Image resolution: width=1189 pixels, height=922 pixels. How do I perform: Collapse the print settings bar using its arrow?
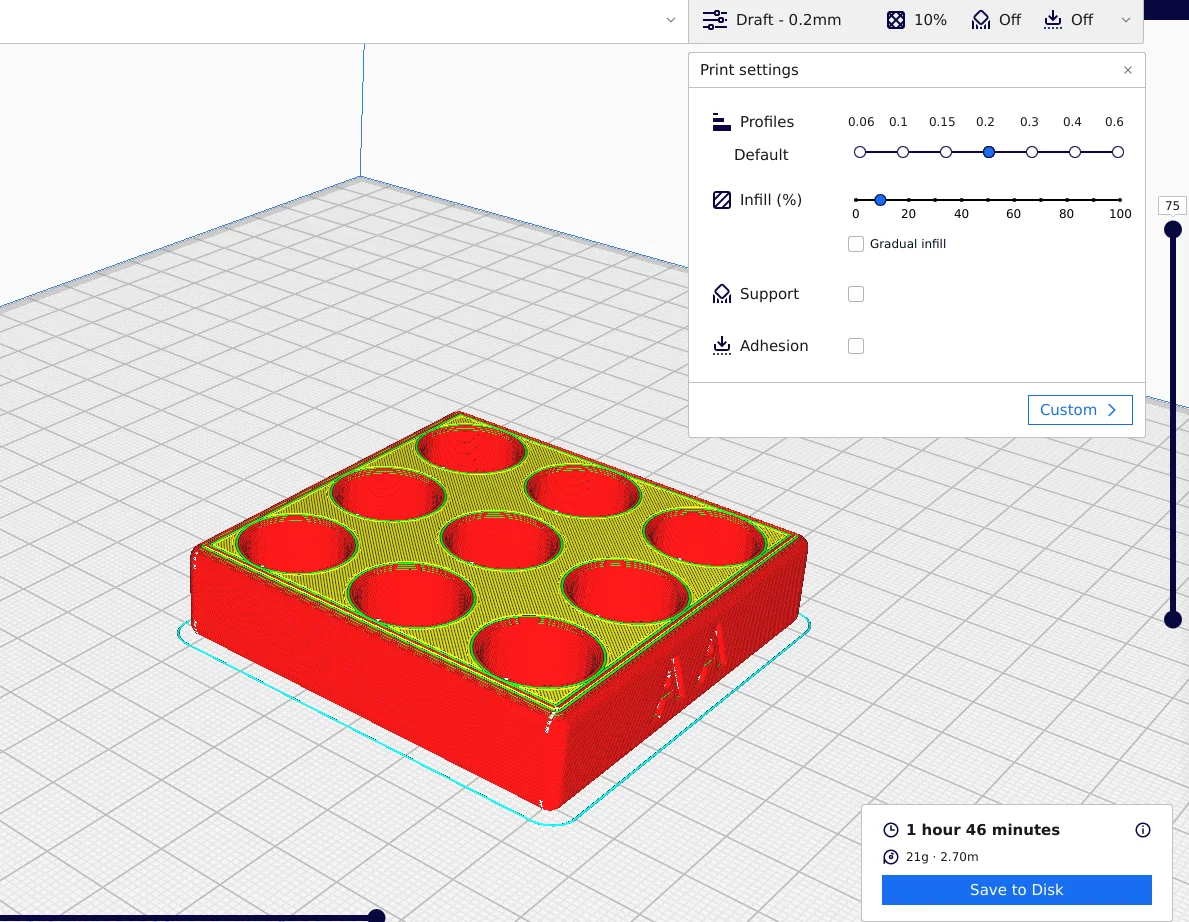1126,20
